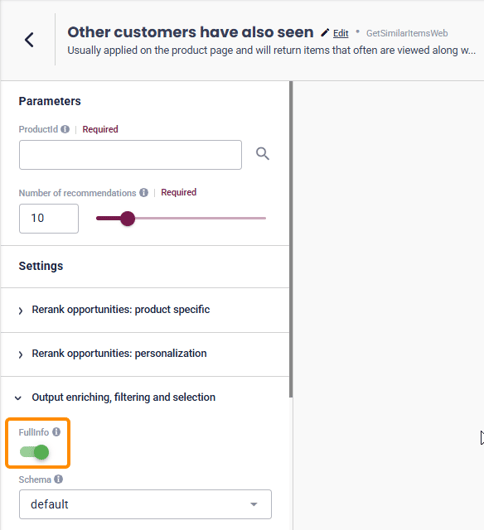The height and width of the screenshot is (530, 484).
Task: Click the Schema info icon
Action: coord(58,479)
